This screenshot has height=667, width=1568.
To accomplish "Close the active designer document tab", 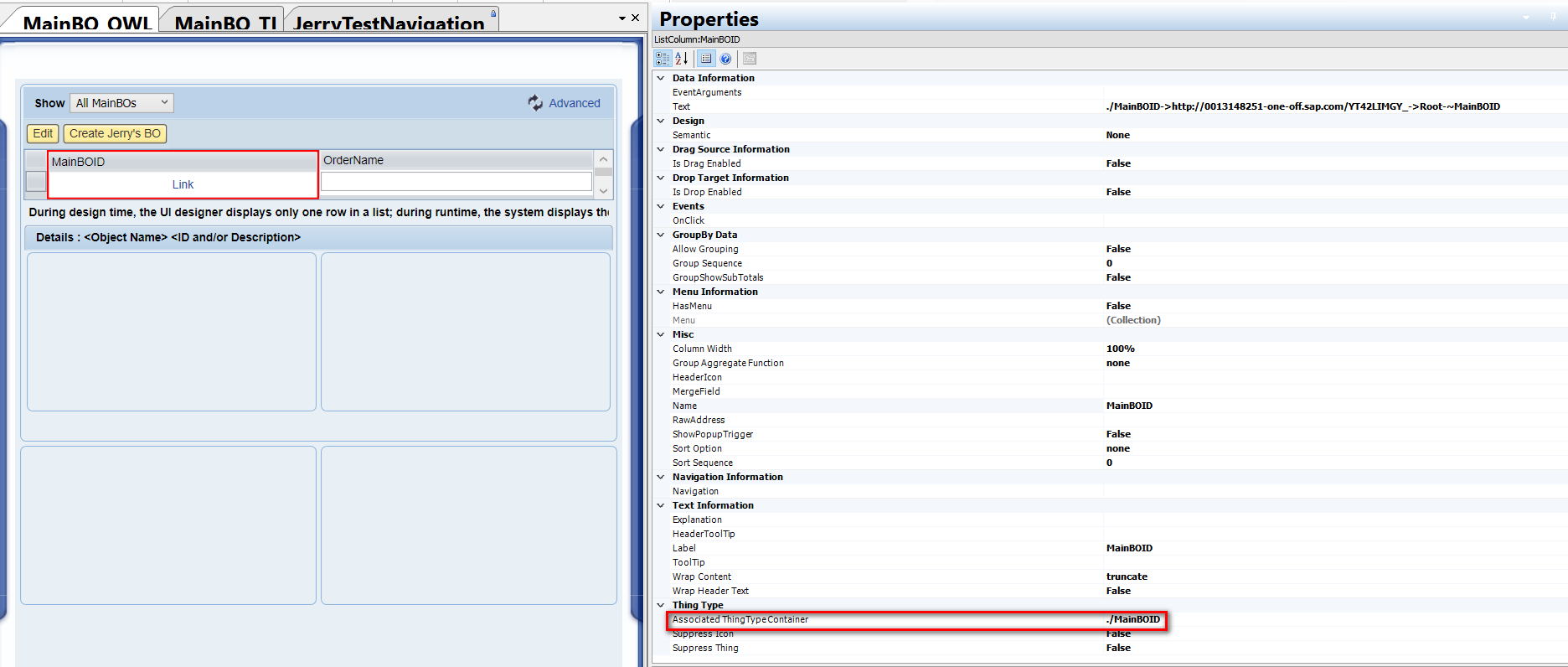I will click(635, 18).
